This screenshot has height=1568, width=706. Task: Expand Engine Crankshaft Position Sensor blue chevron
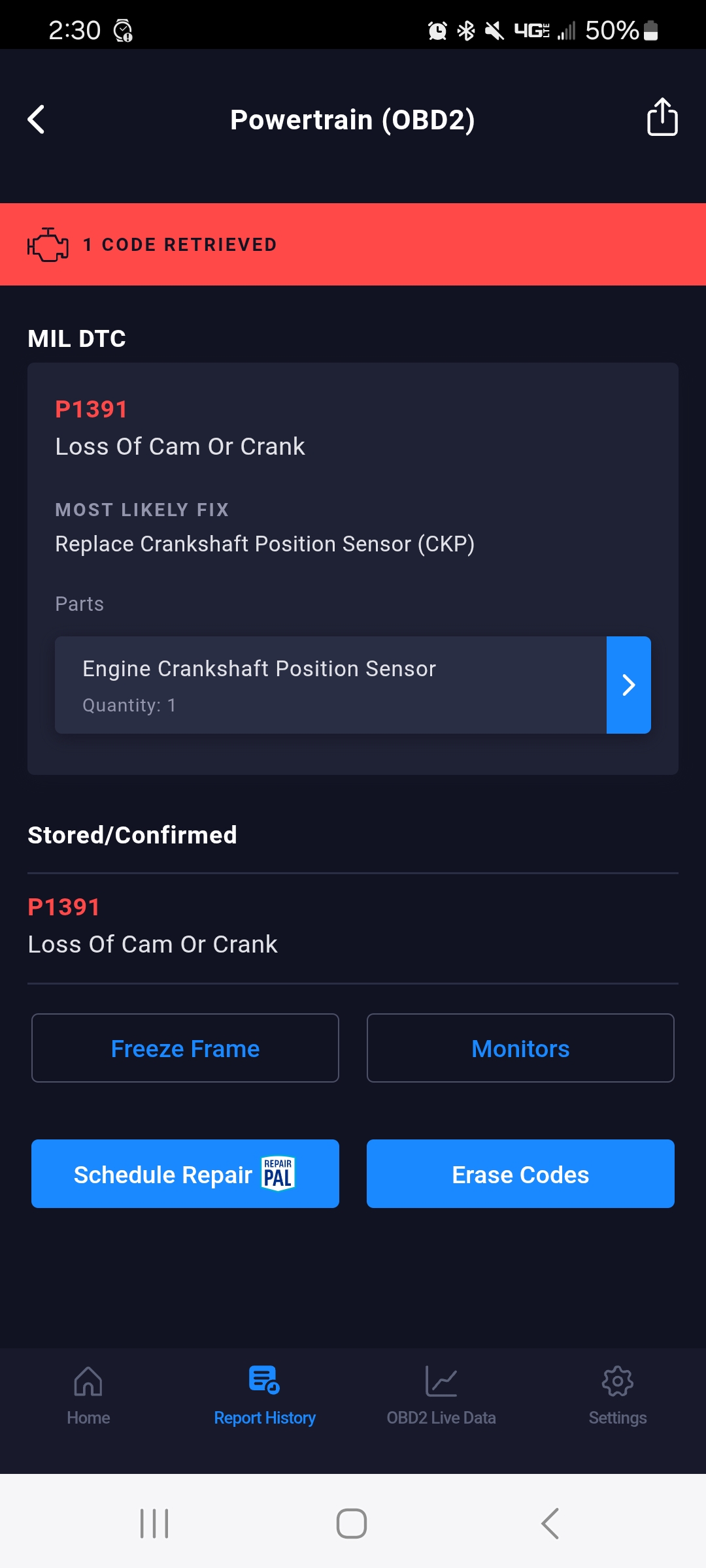pos(628,685)
